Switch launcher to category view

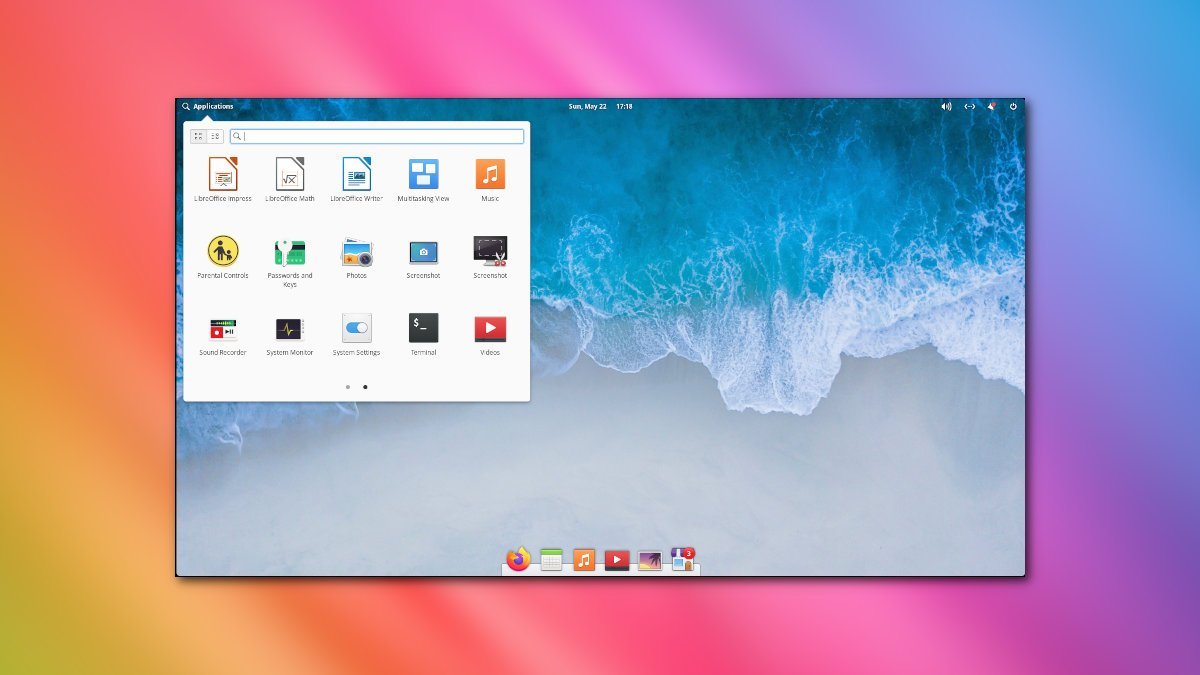(x=214, y=136)
